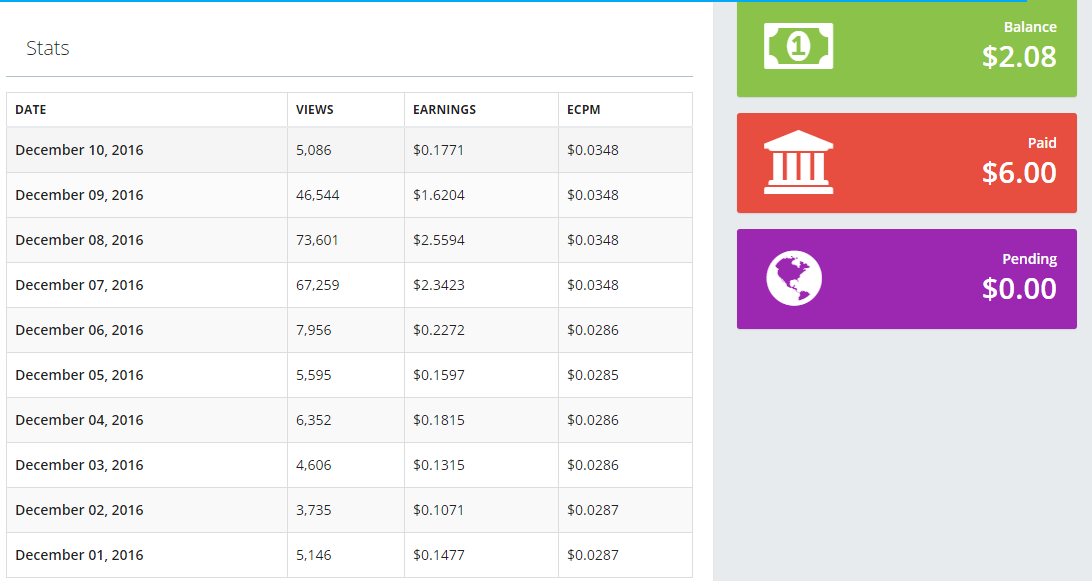Click the 5,595 views value
The height and width of the screenshot is (581, 1092).
[x=313, y=375]
